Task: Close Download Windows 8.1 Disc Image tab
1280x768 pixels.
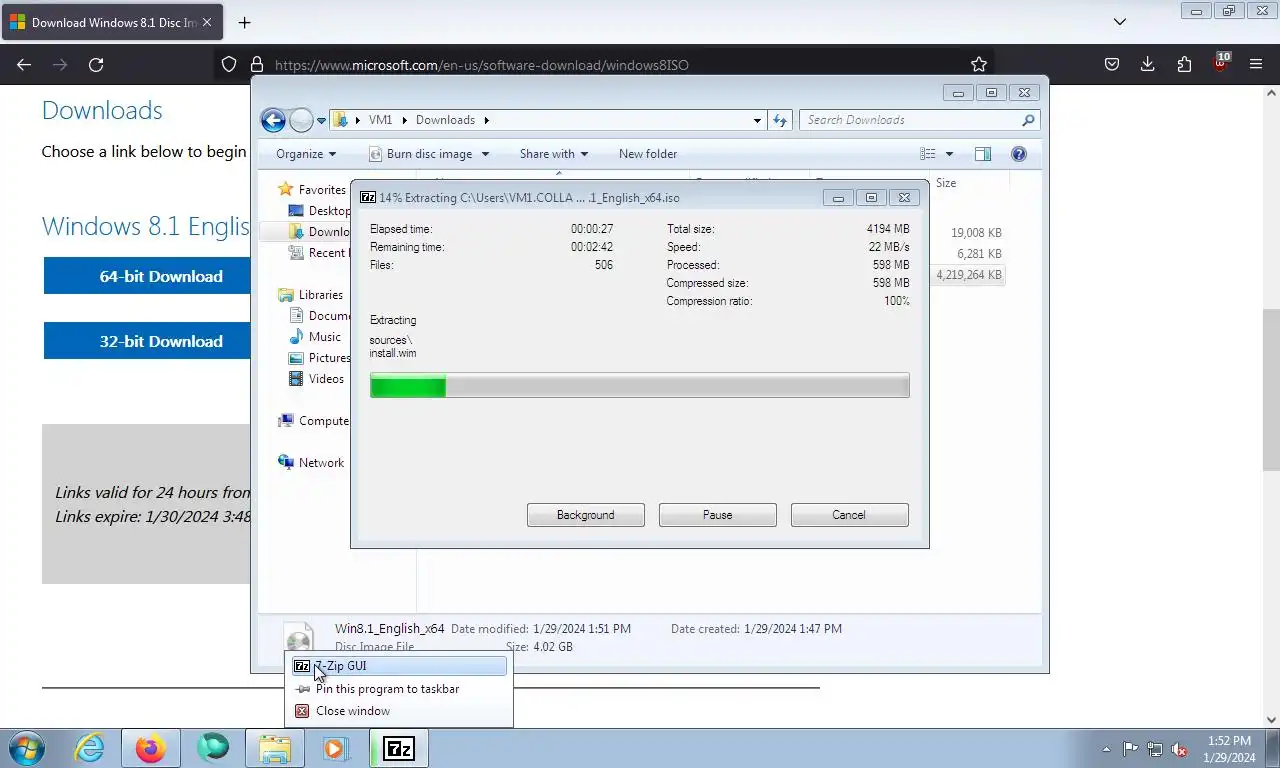Action: tap(207, 22)
